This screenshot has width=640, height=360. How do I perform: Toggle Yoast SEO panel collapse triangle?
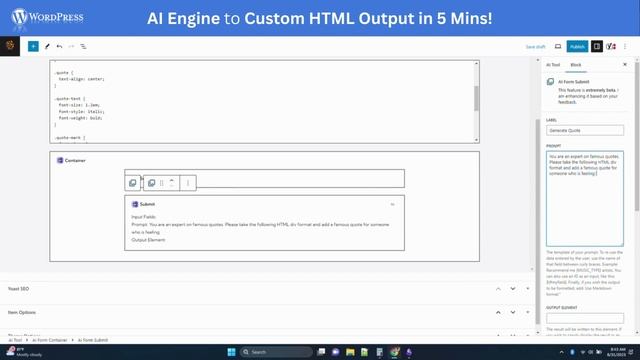pos(527,289)
